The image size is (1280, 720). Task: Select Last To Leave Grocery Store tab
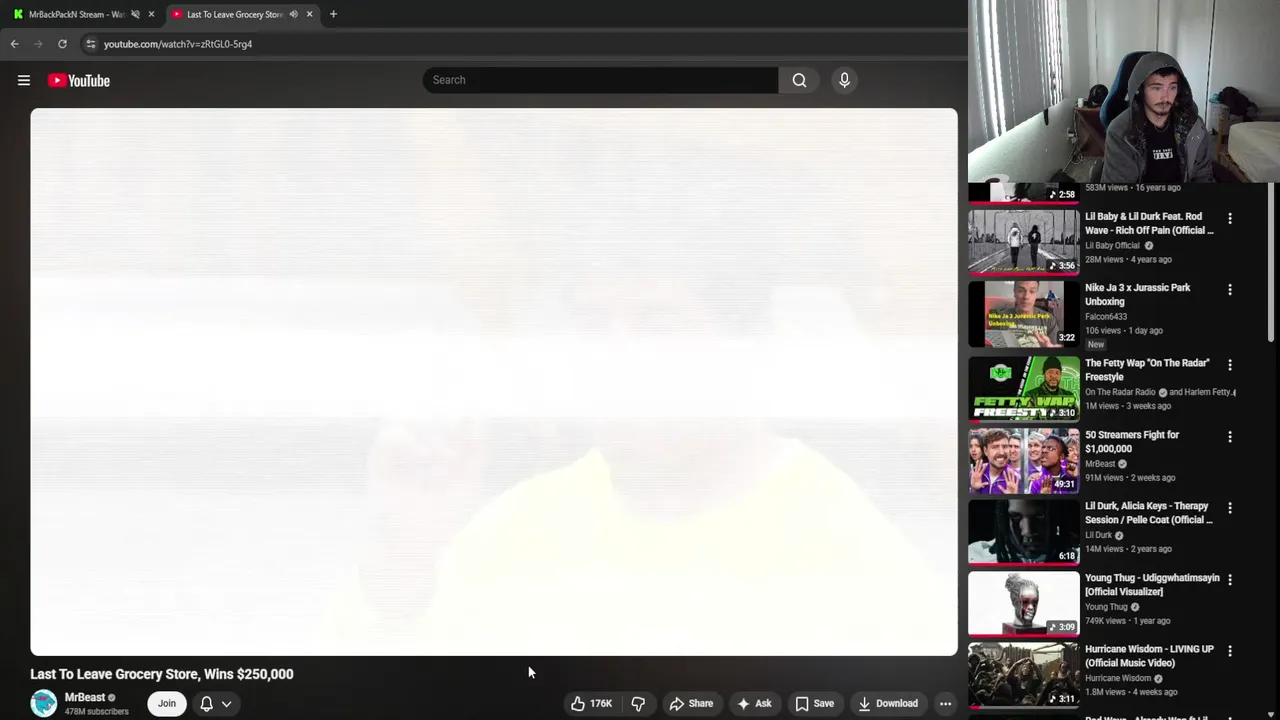(x=235, y=14)
